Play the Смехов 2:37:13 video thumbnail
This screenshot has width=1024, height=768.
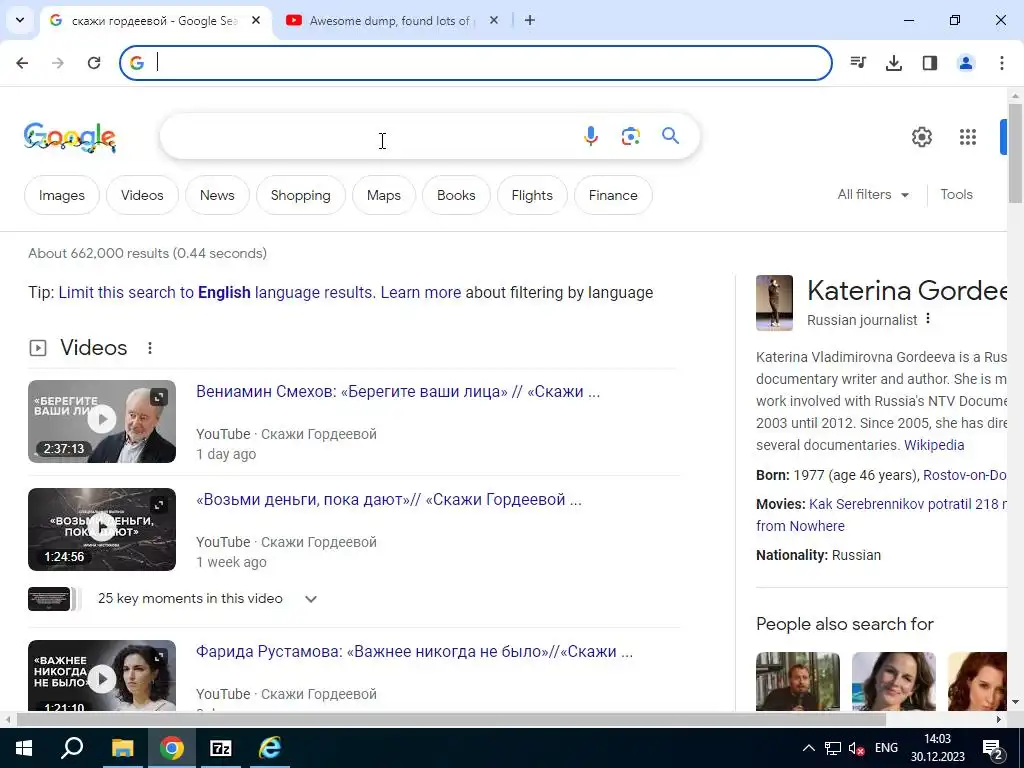102,421
